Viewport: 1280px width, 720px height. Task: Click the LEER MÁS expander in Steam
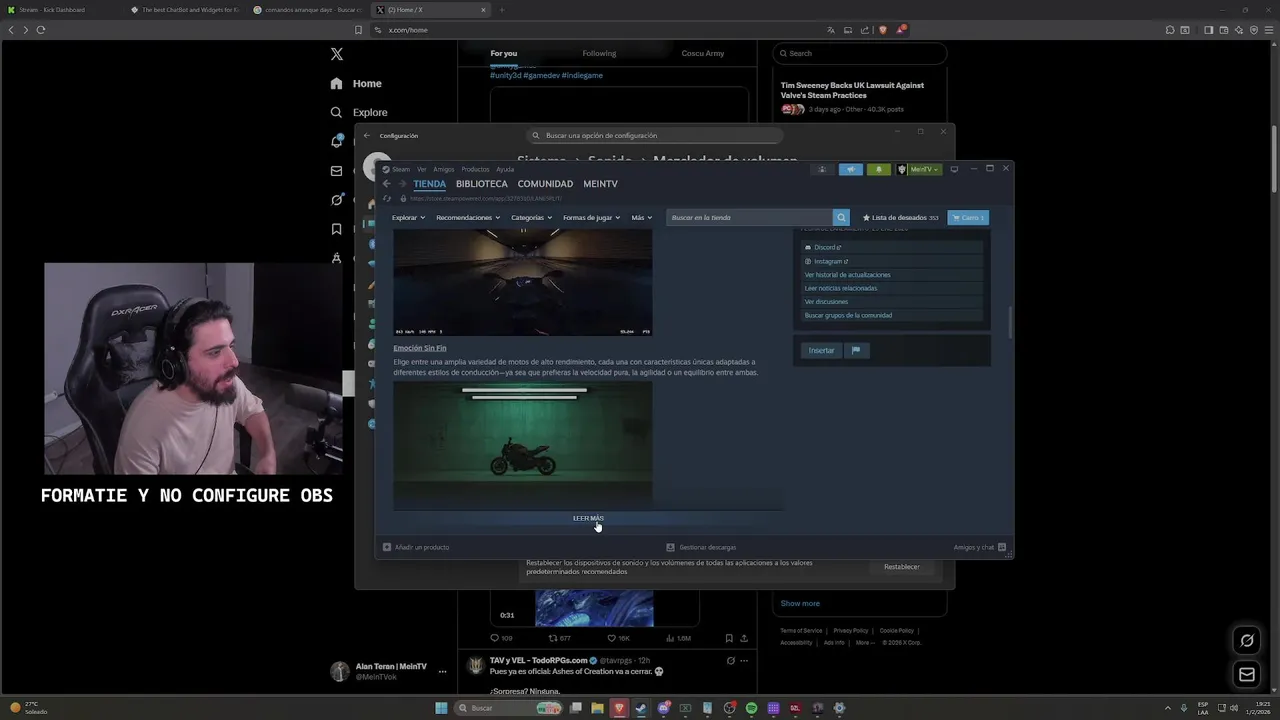coord(588,518)
